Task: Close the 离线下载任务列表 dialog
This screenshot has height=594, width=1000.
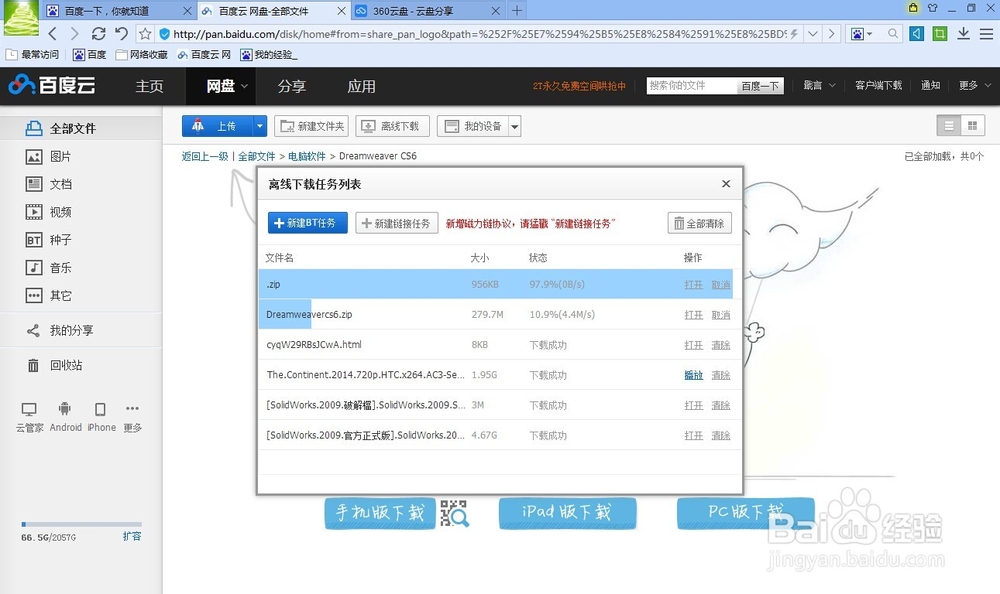Action: 726,184
